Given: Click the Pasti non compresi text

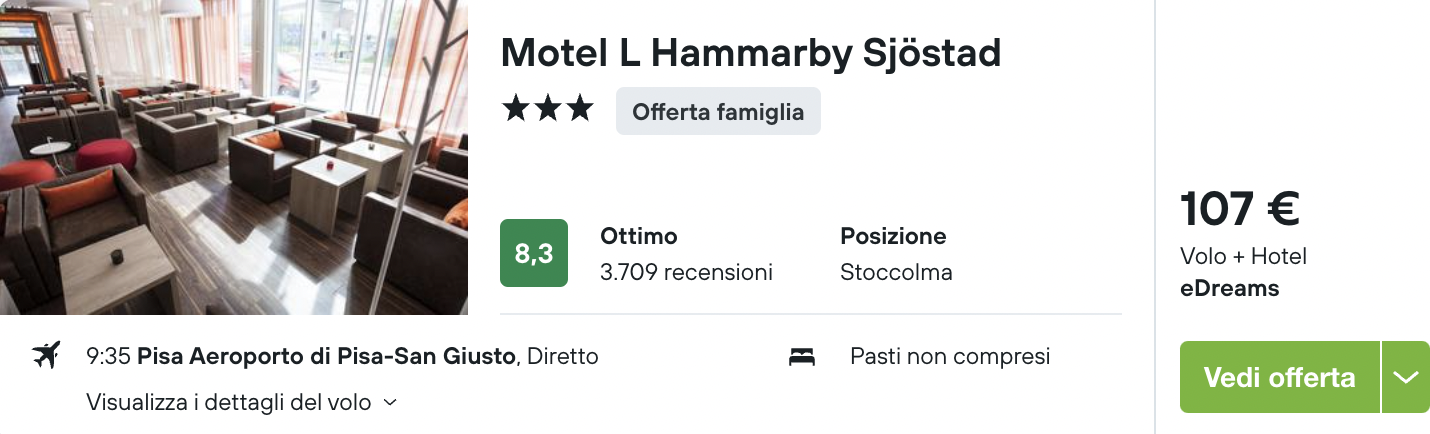Looking at the screenshot, I should click(x=950, y=356).
